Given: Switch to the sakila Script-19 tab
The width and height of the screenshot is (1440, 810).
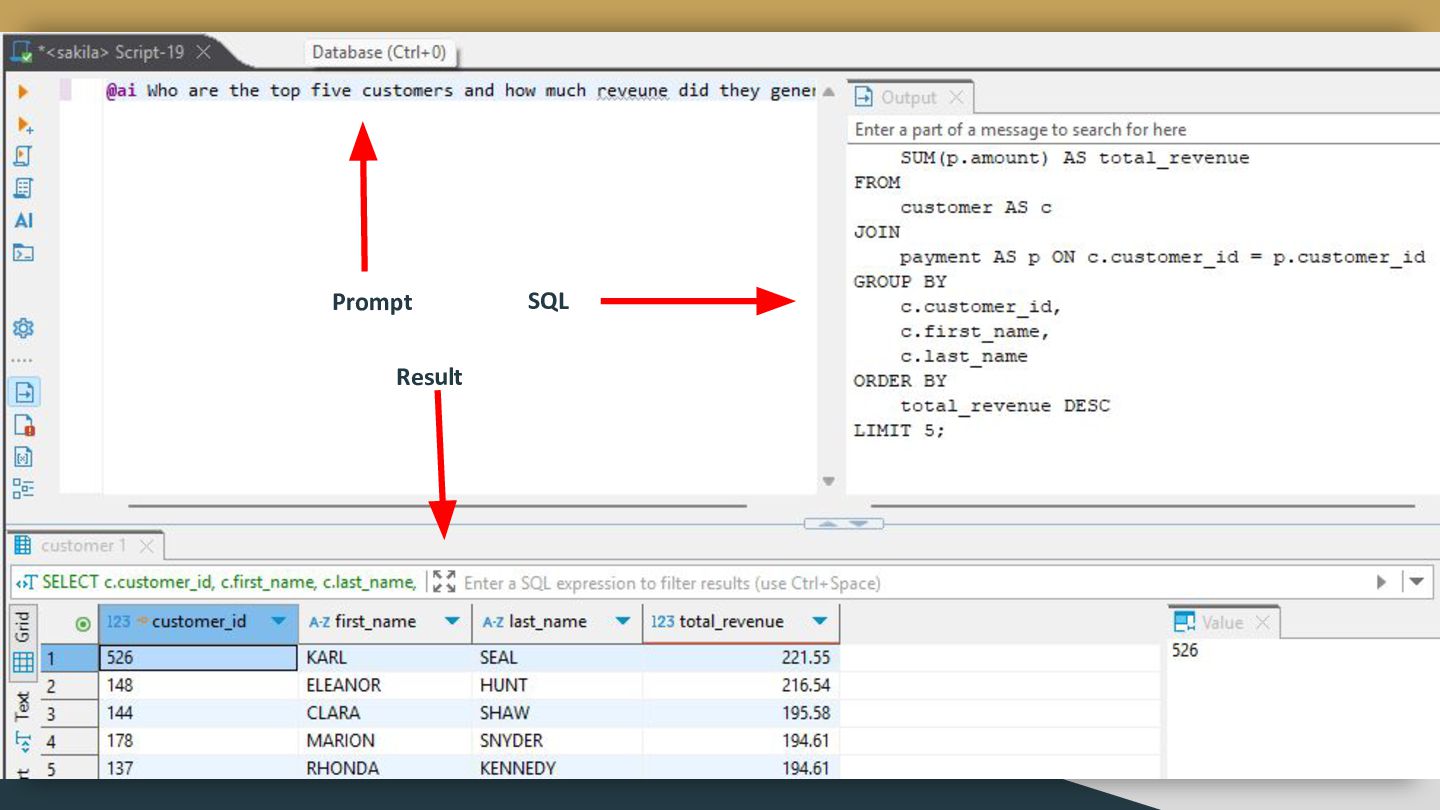Looking at the screenshot, I should click(x=113, y=52).
